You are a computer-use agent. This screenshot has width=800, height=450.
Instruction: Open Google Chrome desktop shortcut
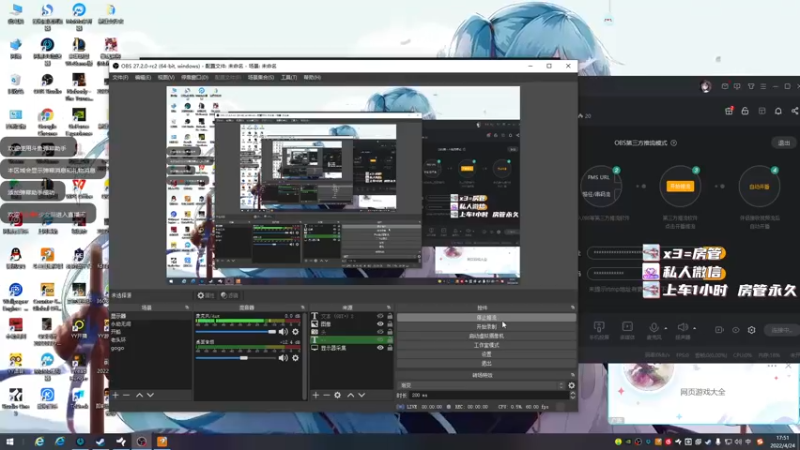coord(47,121)
